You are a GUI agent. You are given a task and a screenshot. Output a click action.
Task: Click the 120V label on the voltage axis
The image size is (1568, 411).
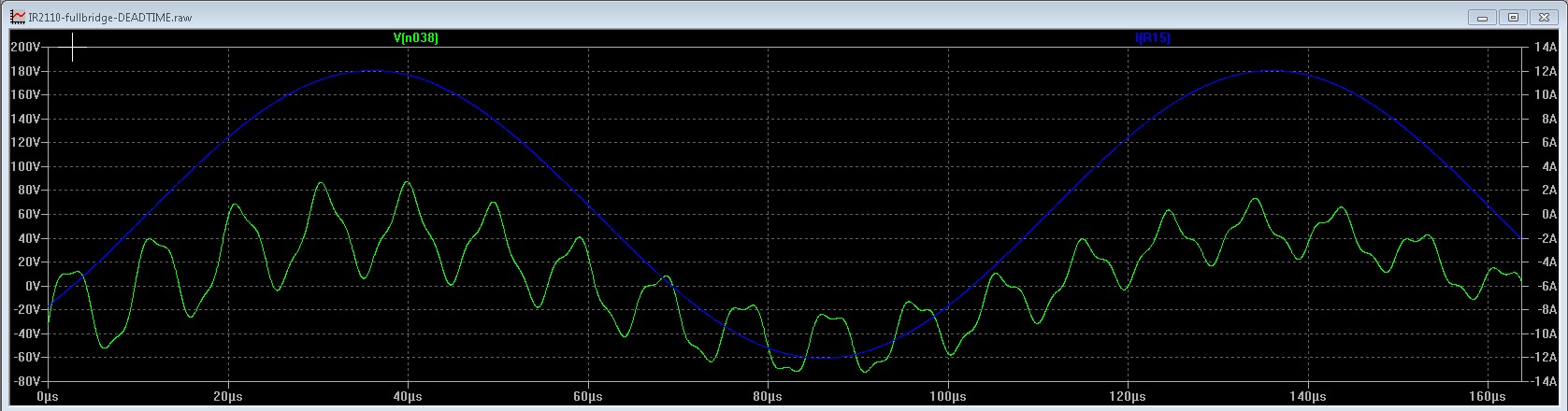[23, 142]
